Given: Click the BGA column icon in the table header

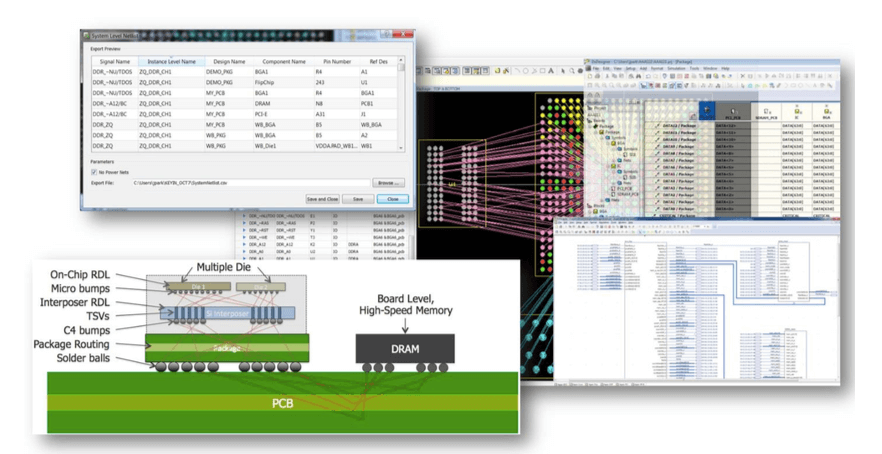Looking at the screenshot, I should (827, 112).
